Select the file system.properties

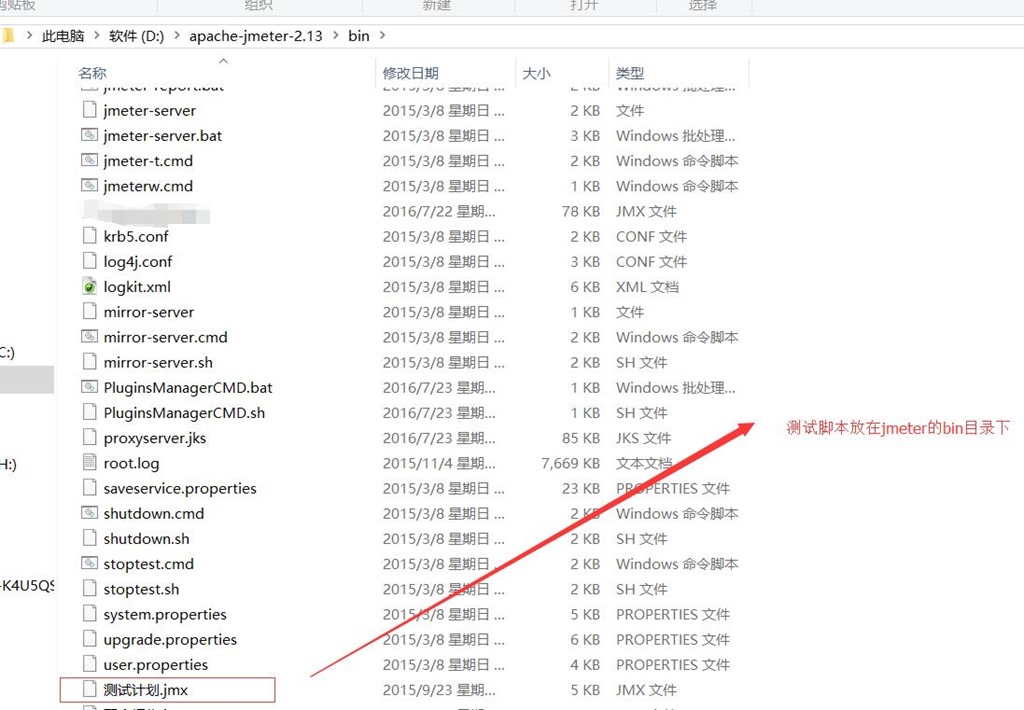tap(165, 615)
